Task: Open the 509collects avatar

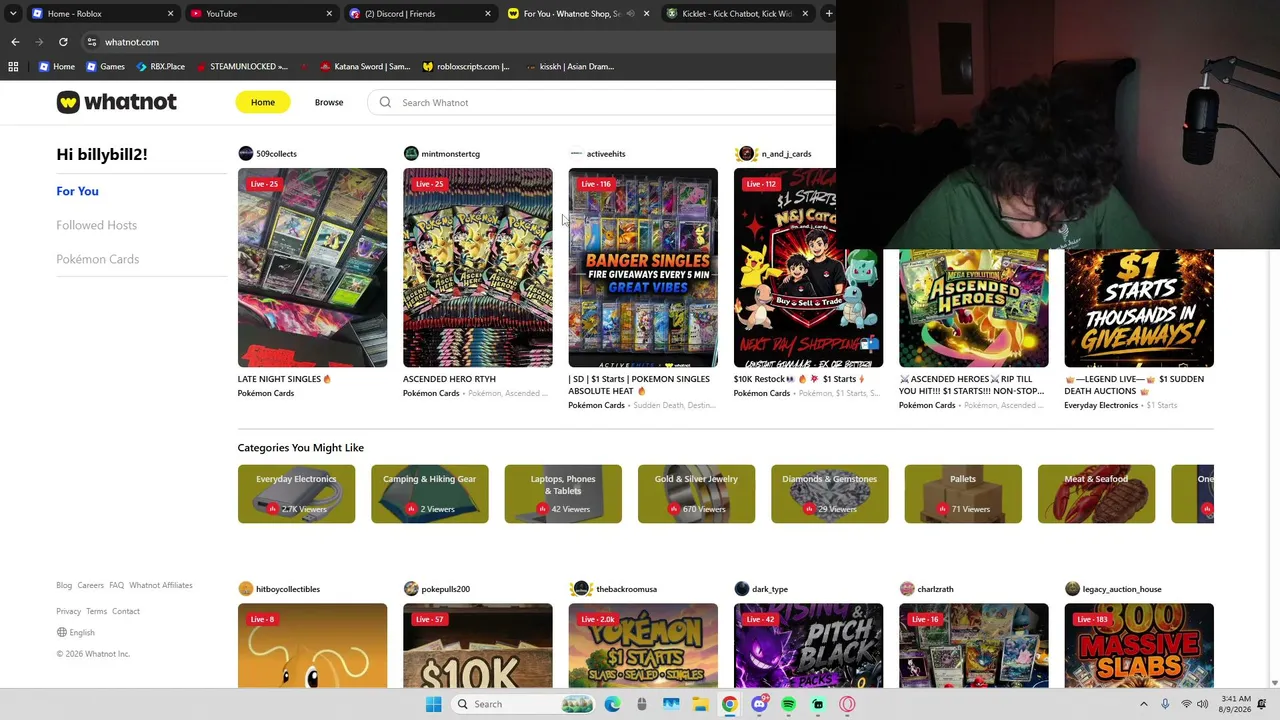Action: [x=245, y=153]
